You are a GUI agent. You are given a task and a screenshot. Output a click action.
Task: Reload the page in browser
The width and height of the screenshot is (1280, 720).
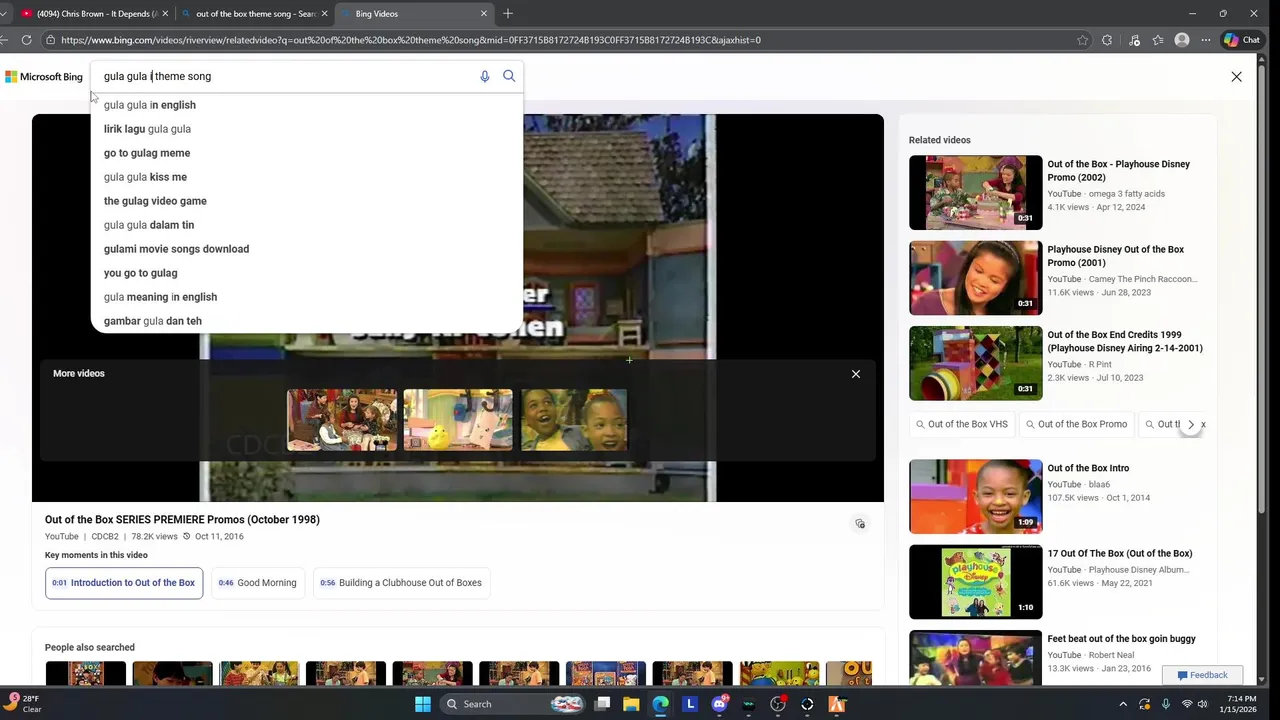[x=26, y=40]
